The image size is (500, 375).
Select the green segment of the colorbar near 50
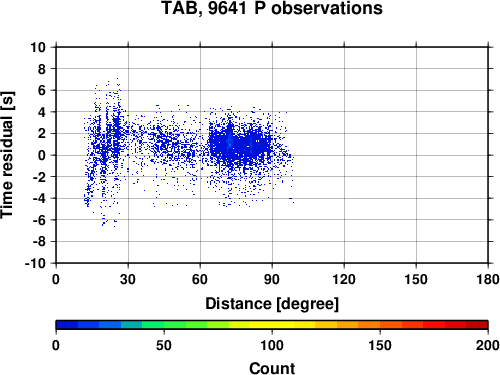[x=164, y=325]
